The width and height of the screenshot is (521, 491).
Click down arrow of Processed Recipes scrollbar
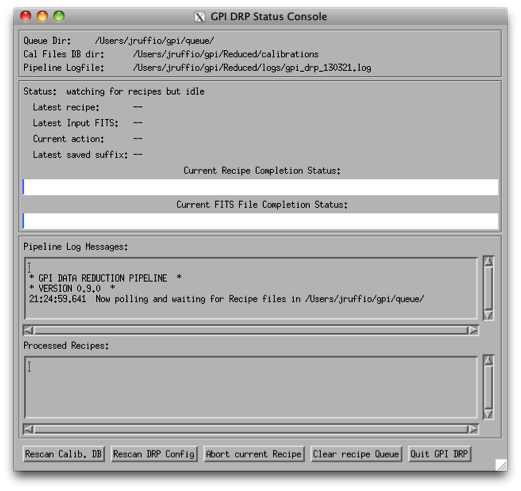[x=488, y=414]
